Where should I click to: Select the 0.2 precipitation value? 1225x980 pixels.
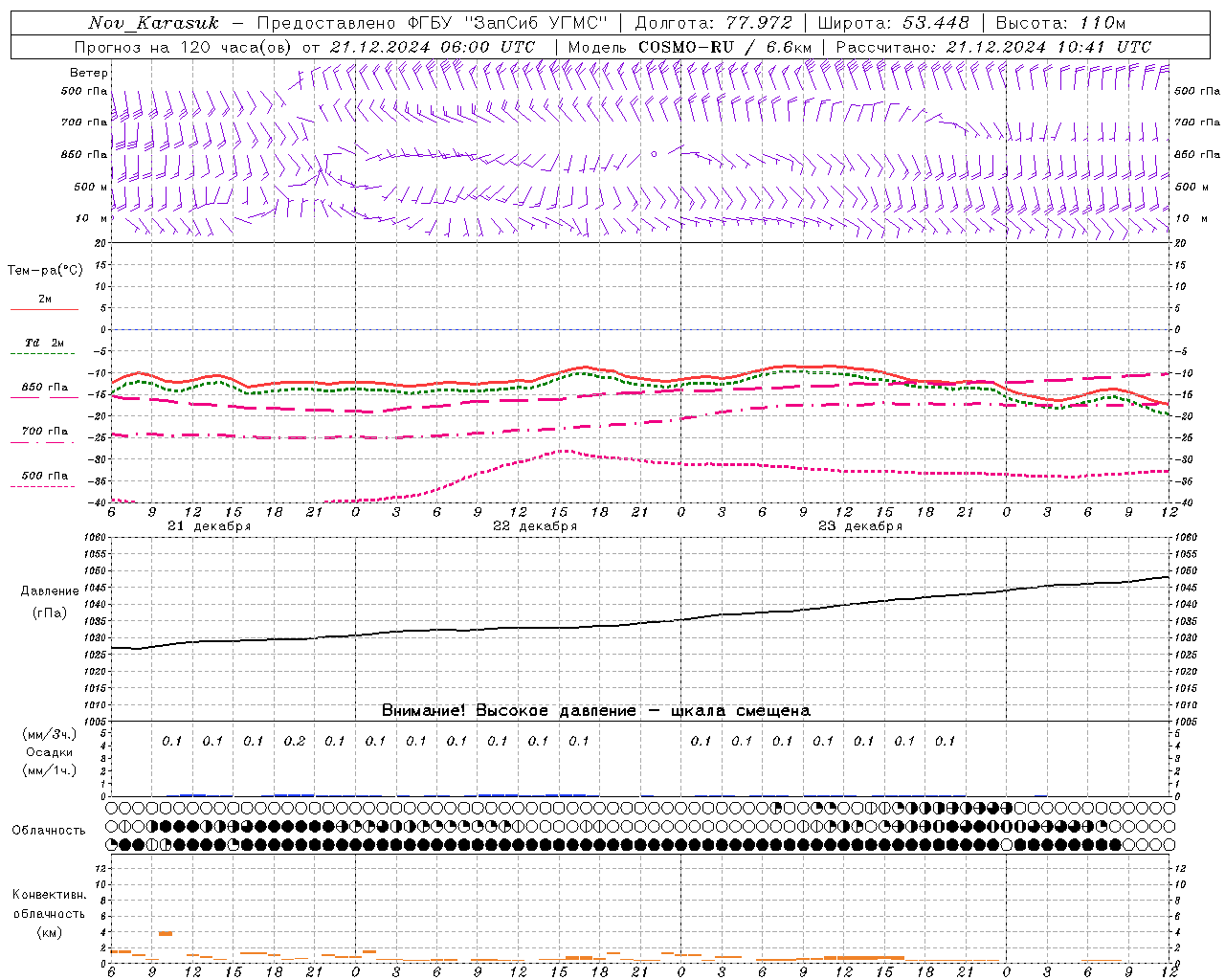coord(295,741)
